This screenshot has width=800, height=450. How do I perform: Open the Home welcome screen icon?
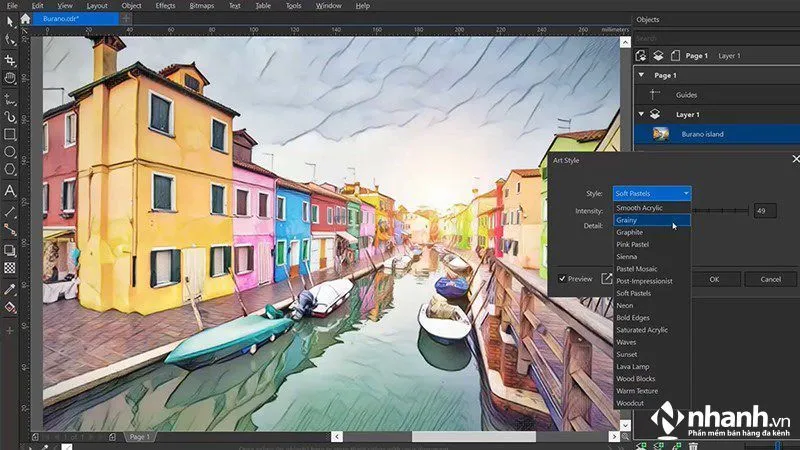26,19
